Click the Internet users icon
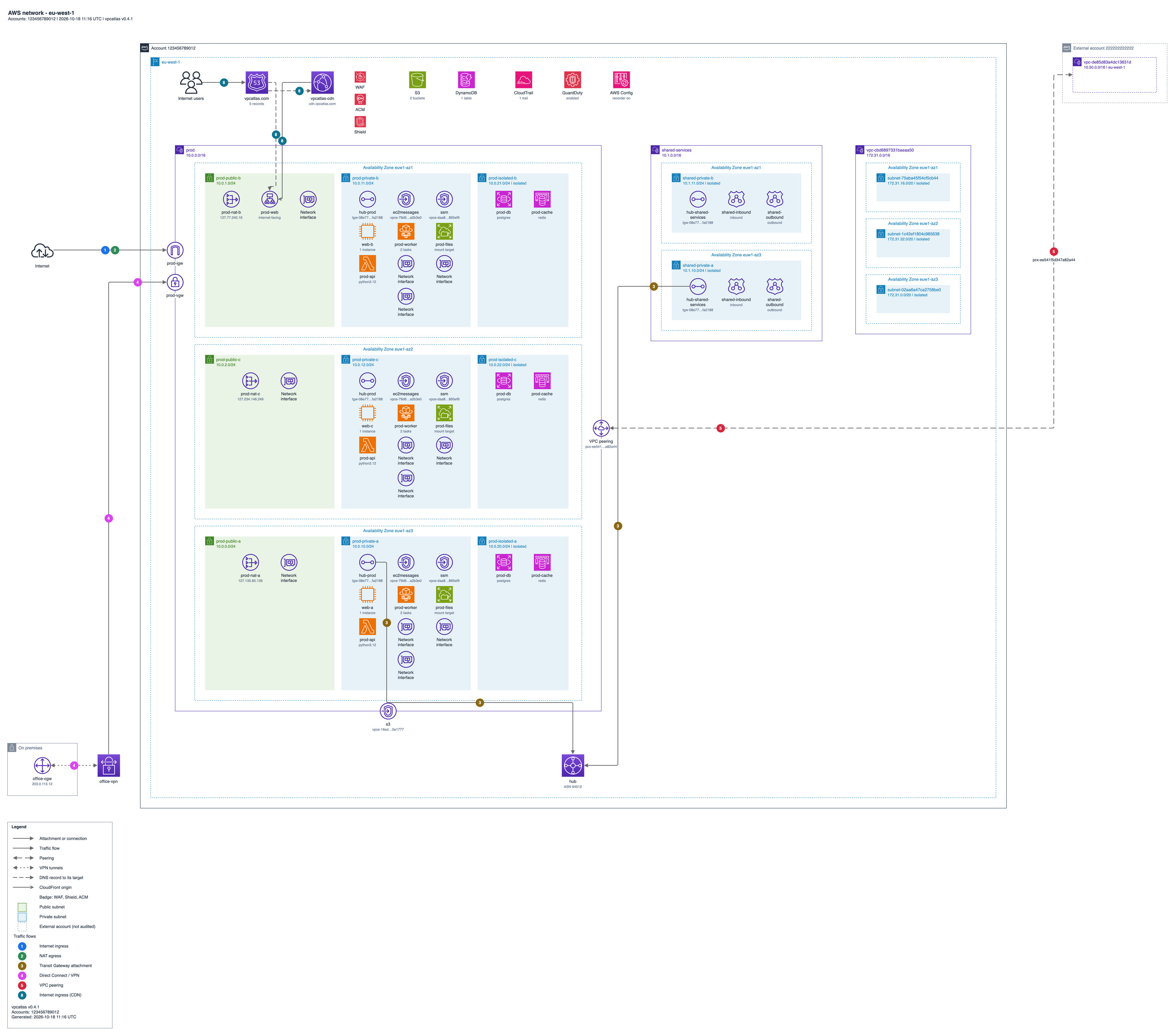The image size is (1175, 1036). 191,82
